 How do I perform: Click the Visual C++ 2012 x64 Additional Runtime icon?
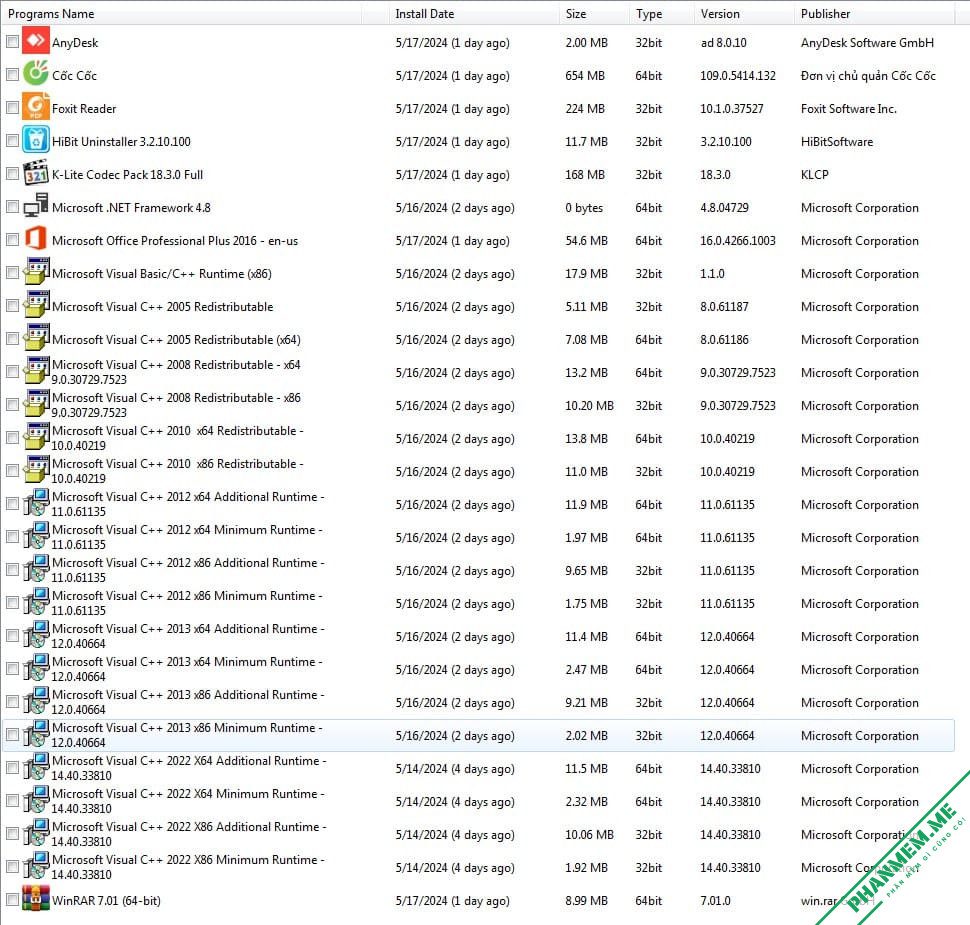pos(36,502)
